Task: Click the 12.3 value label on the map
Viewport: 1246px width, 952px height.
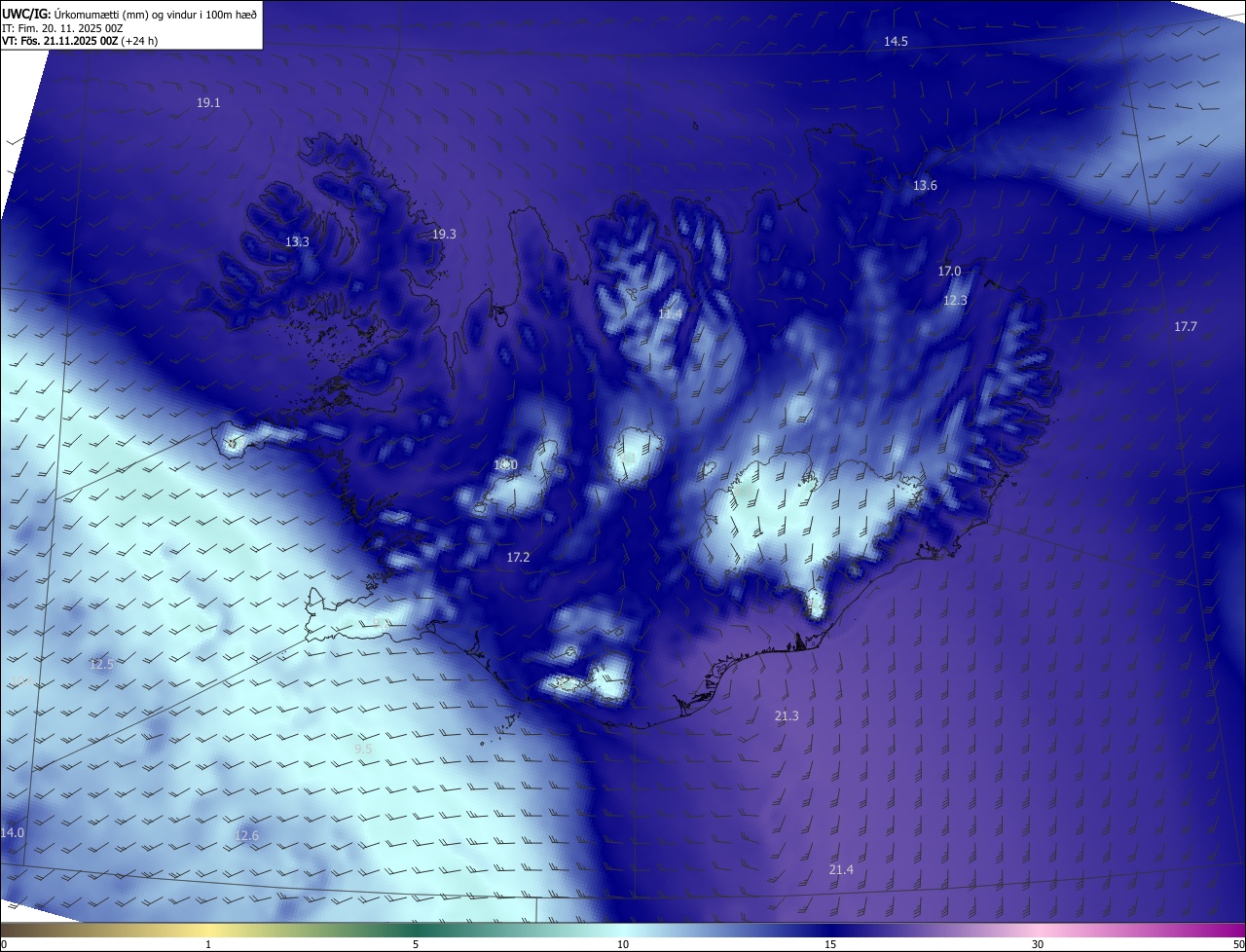Action: [x=955, y=300]
